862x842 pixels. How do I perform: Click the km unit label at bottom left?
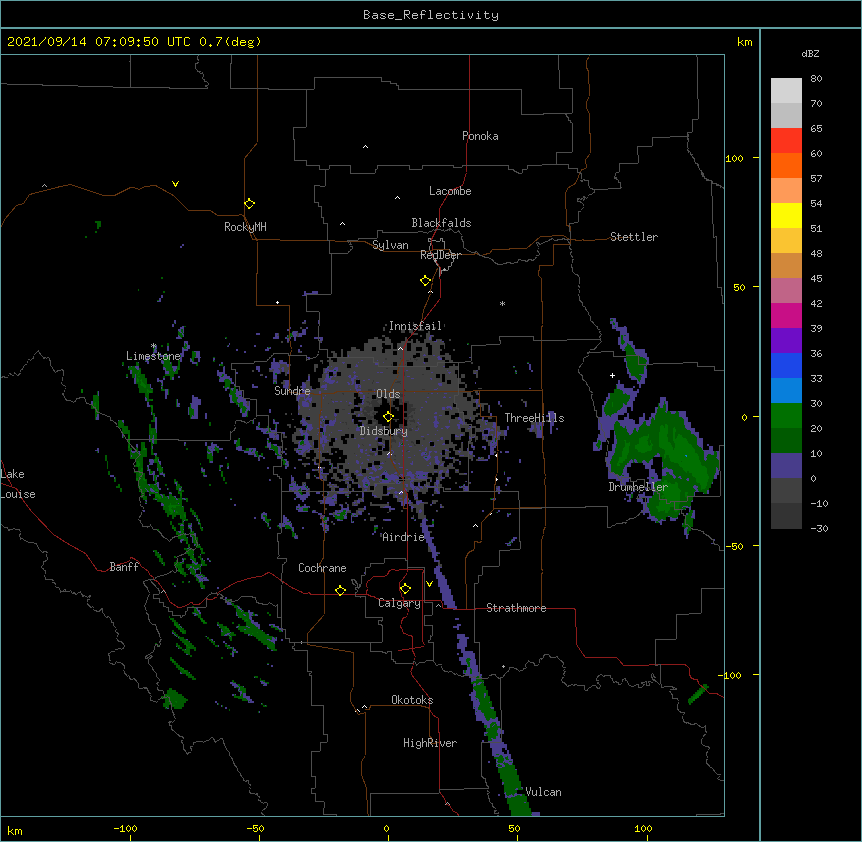pyautogui.click(x=14, y=830)
